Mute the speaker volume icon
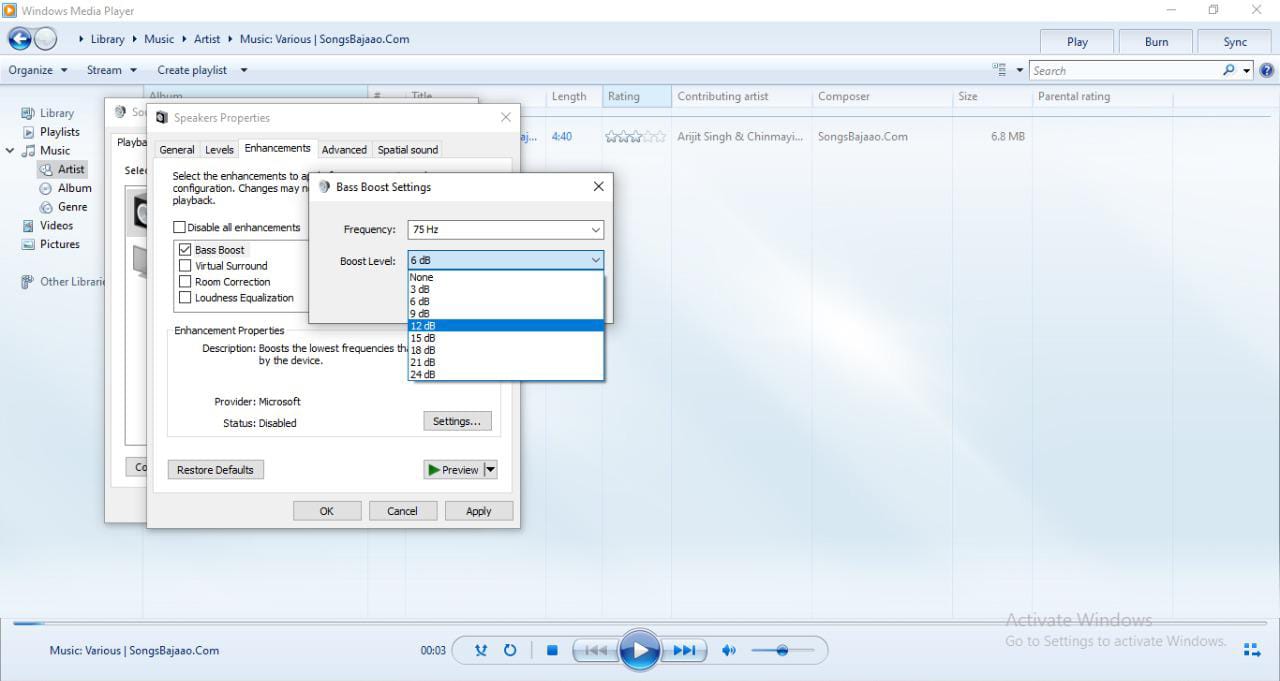This screenshot has width=1280, height=681. pos(729,650)
